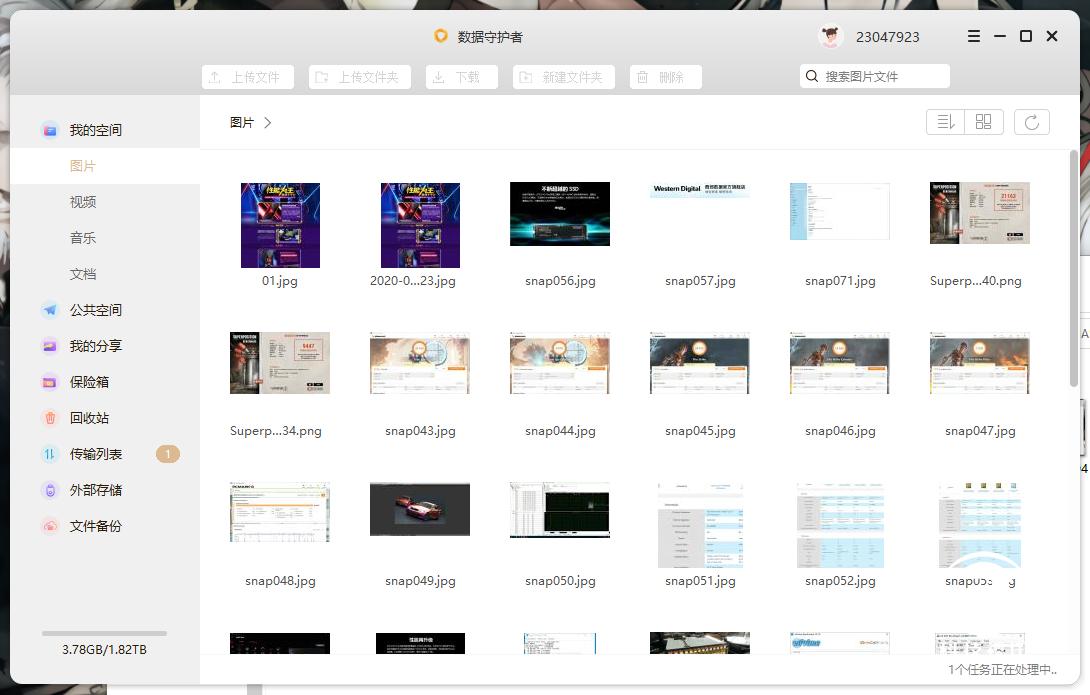Select the snap046.jpg thumbnail
The height and width of the screenshot is (695, 1090).
click(x=840, y=363)
